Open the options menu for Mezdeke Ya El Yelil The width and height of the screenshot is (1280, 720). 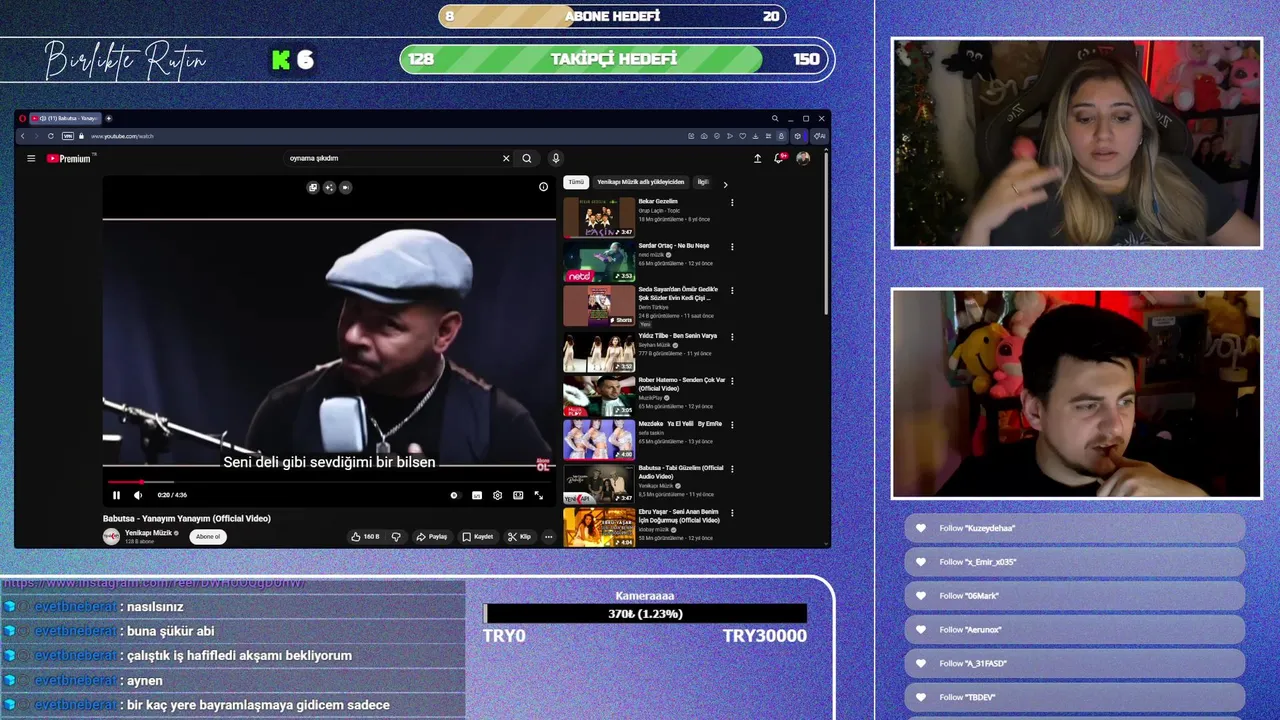[x=732, y=425]
